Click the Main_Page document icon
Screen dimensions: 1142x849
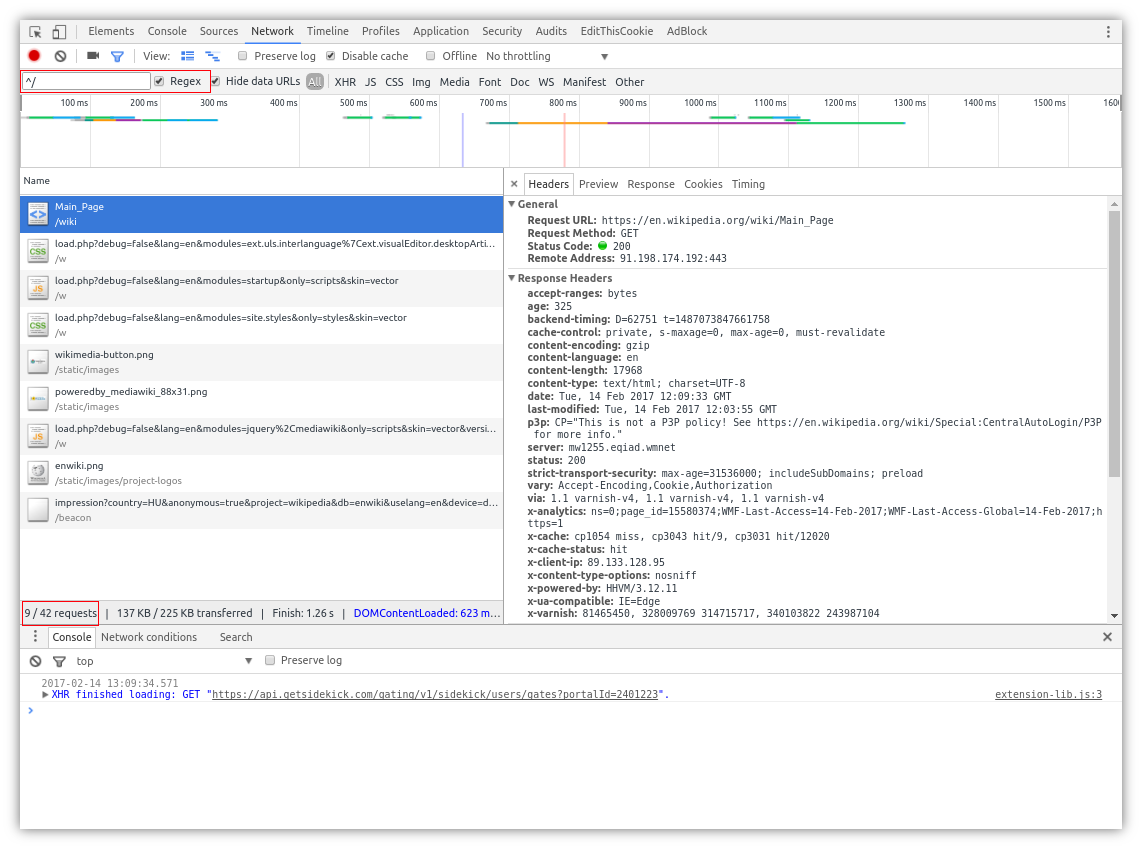pos(38,214)
